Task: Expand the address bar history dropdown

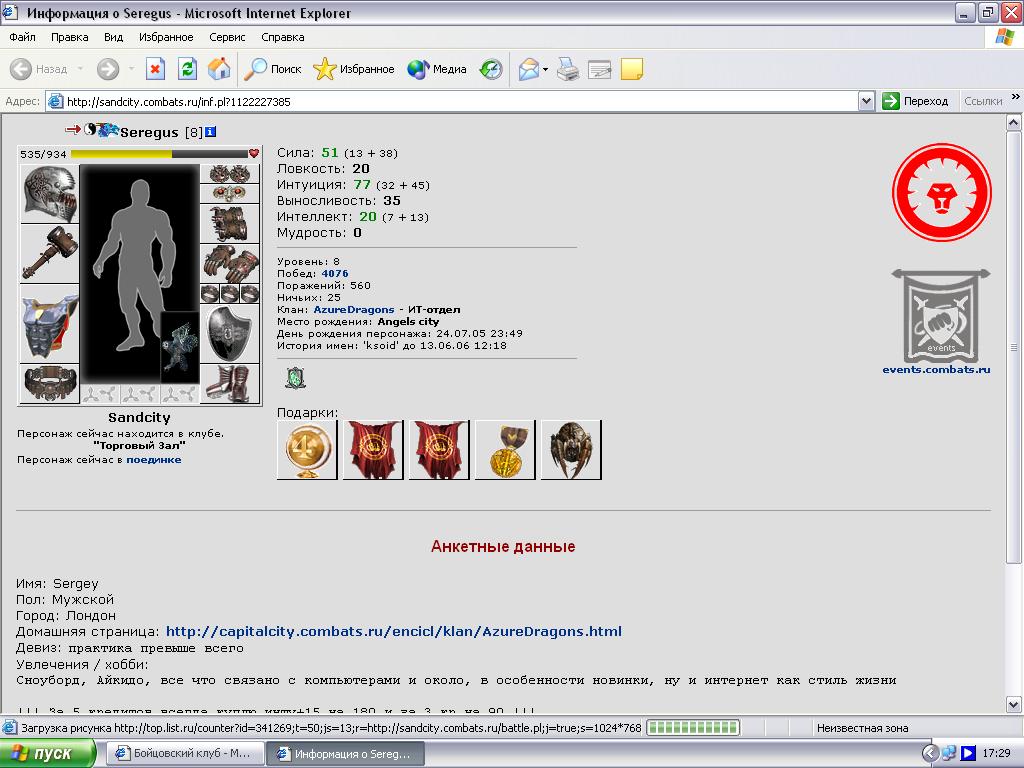Action: (x=867, y=101)
